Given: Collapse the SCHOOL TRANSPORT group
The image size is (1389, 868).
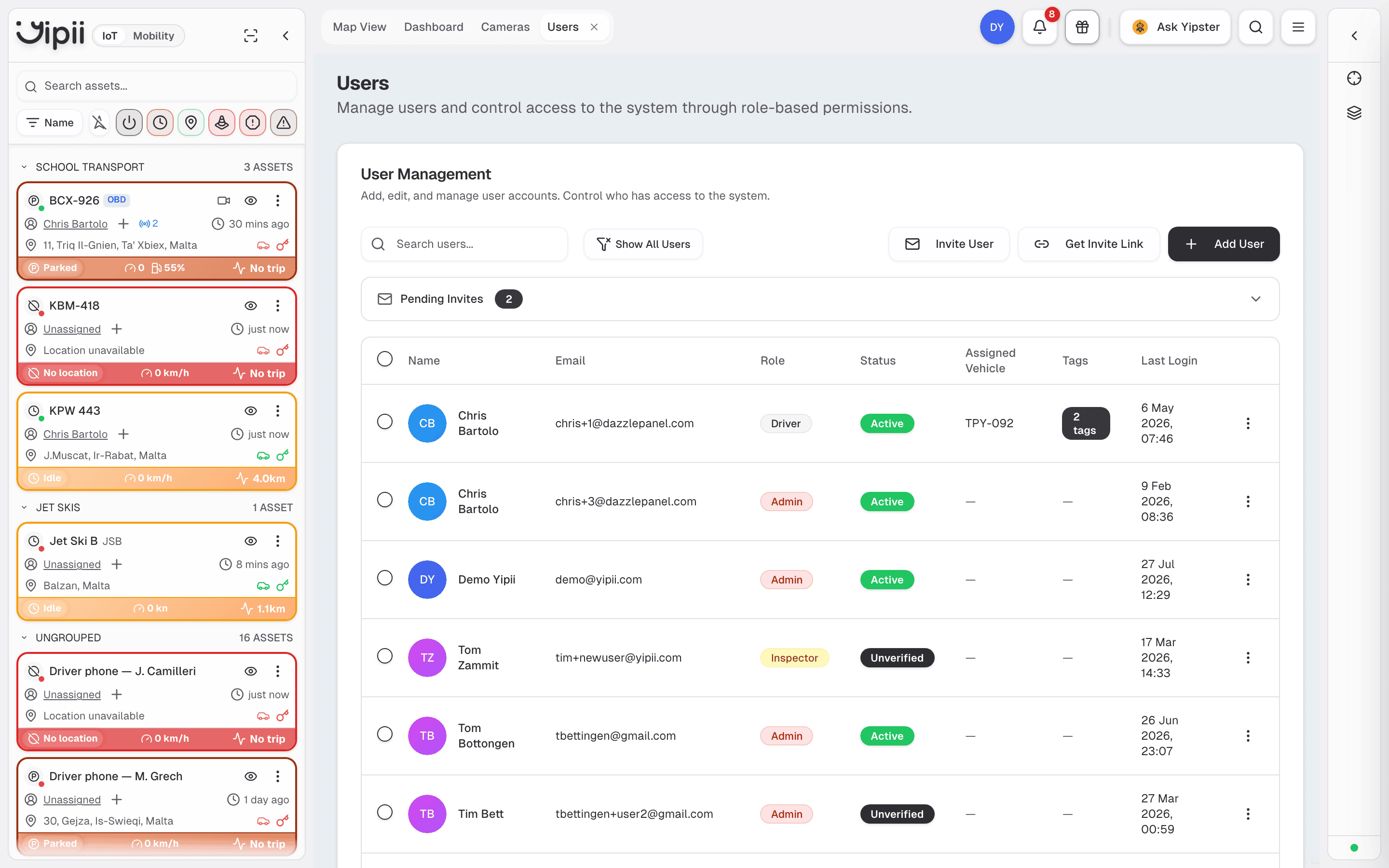Looking at the screenshot, I should [x=24, y=167].
